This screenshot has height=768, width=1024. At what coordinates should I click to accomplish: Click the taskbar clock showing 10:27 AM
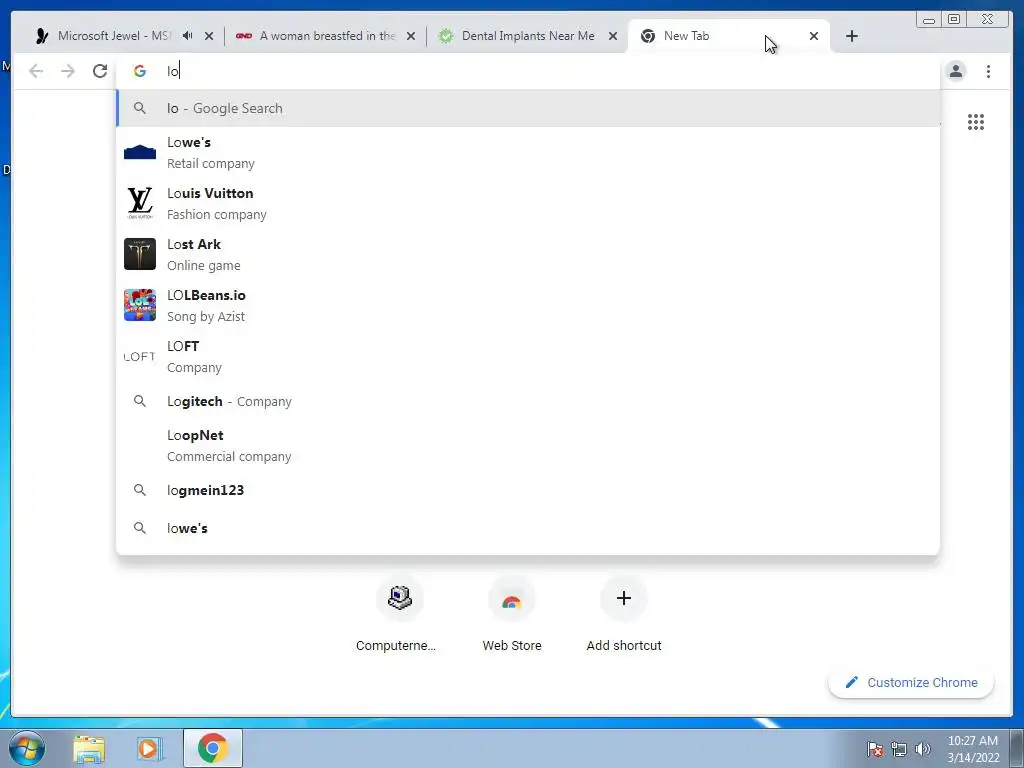pos(973,749)
